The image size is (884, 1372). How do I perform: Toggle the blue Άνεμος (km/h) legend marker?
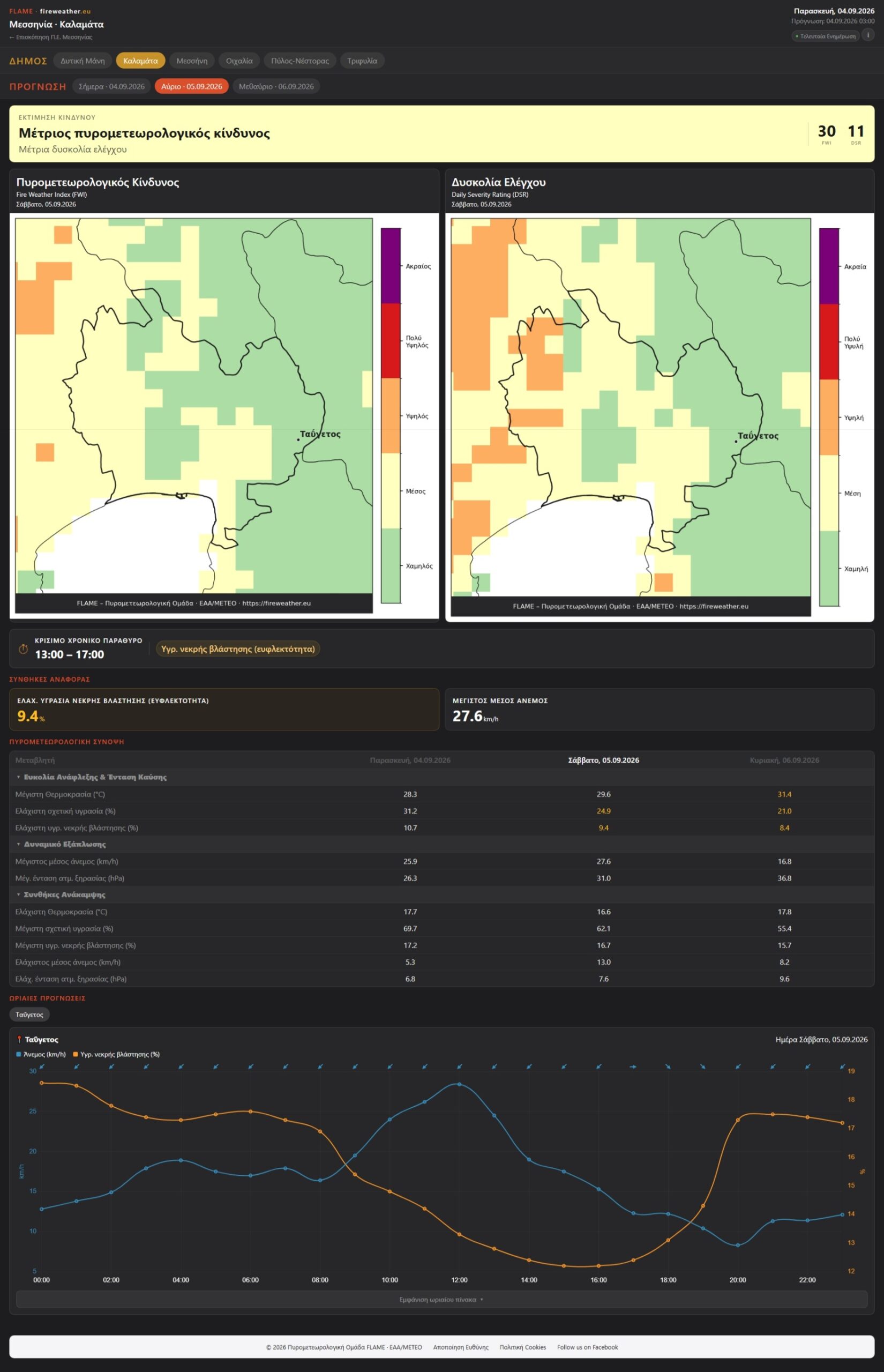[19, 1055]
